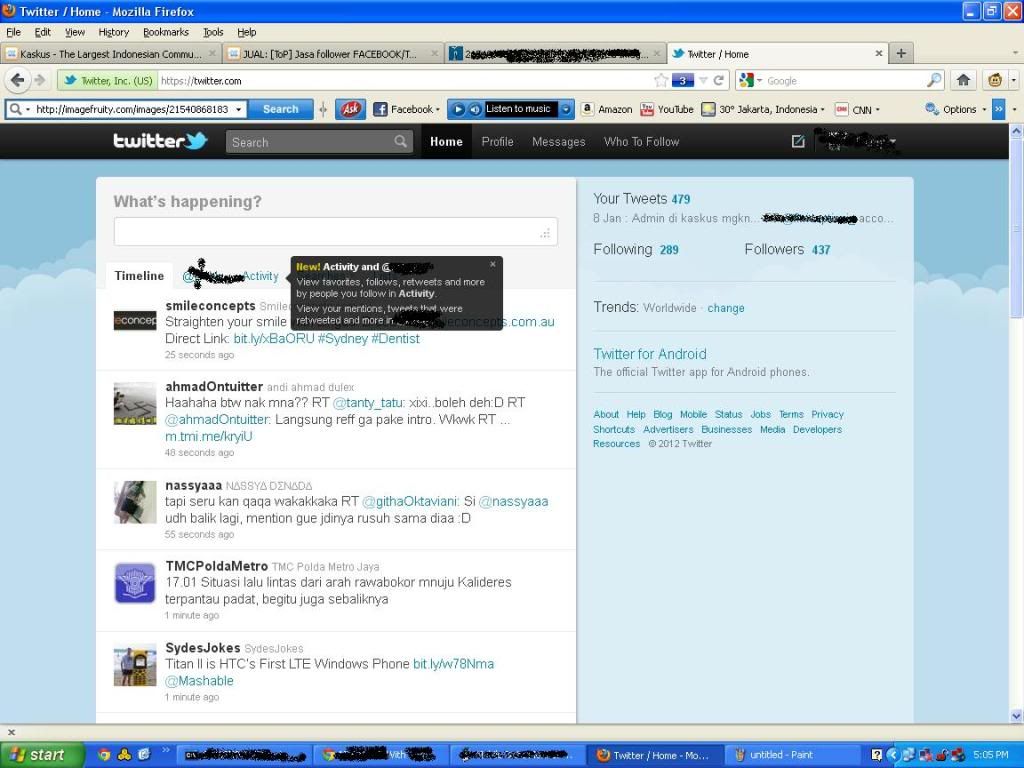The image size is (1024, 768).
Task: Click the Twitter / Home taskbar button
Action: (656, 755)
